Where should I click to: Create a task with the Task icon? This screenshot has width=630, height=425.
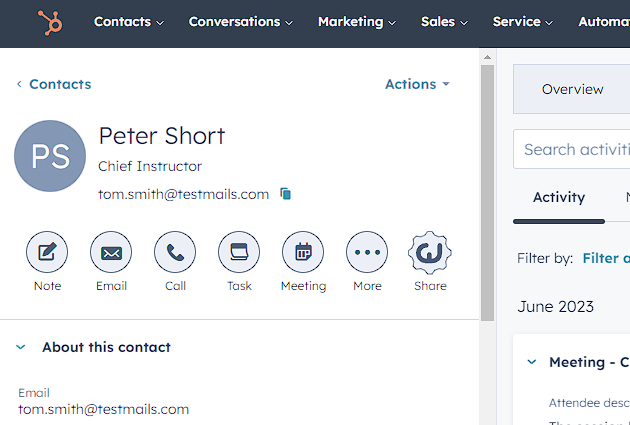239,253
